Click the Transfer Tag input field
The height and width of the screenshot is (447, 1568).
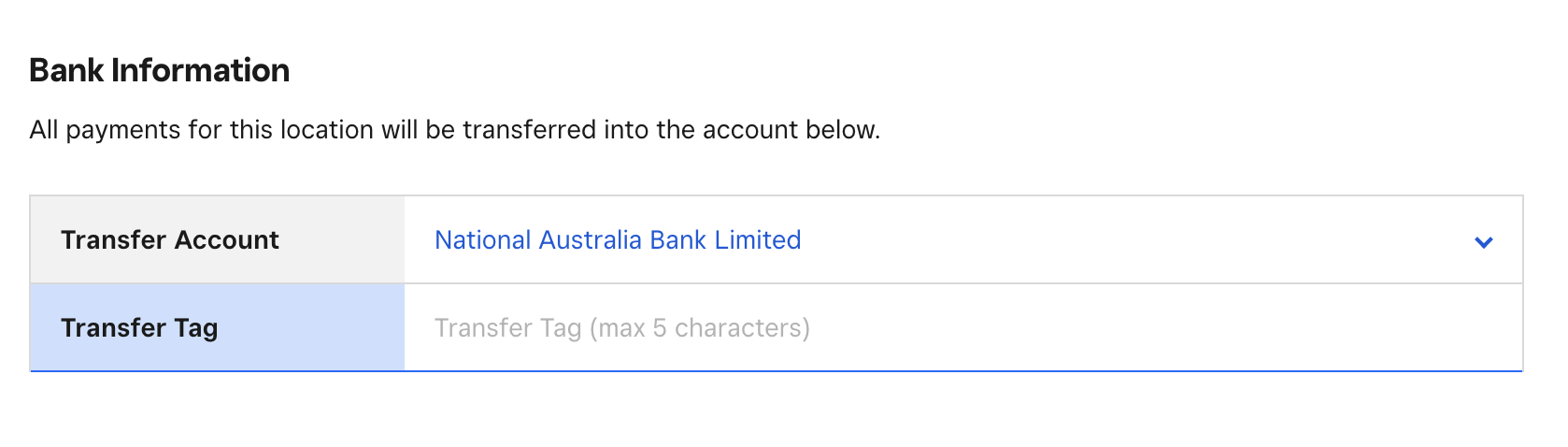click(x=962, y=328)
